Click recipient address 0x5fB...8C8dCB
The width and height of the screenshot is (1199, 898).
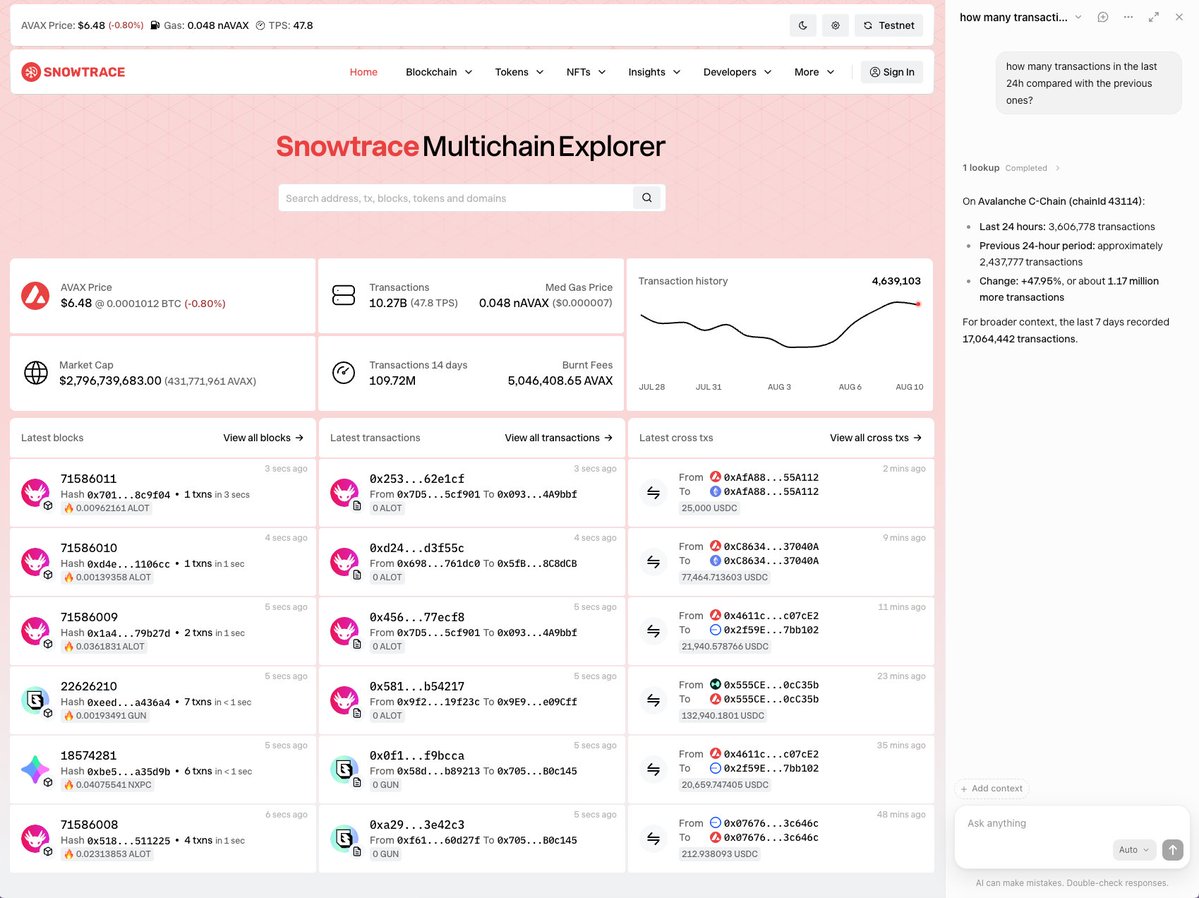point(537,564)
